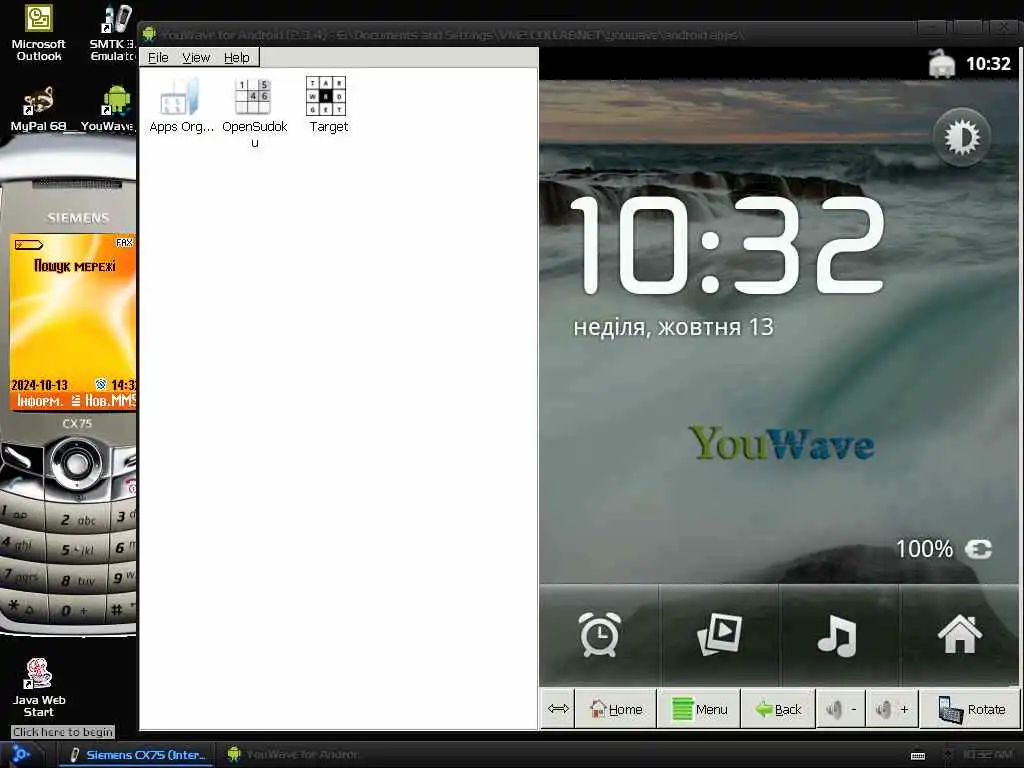Open the slideshow gallery icon in Android dock
Image resolution: width=1024 pixels, height=768 pixels.
(x=719, y=633)
